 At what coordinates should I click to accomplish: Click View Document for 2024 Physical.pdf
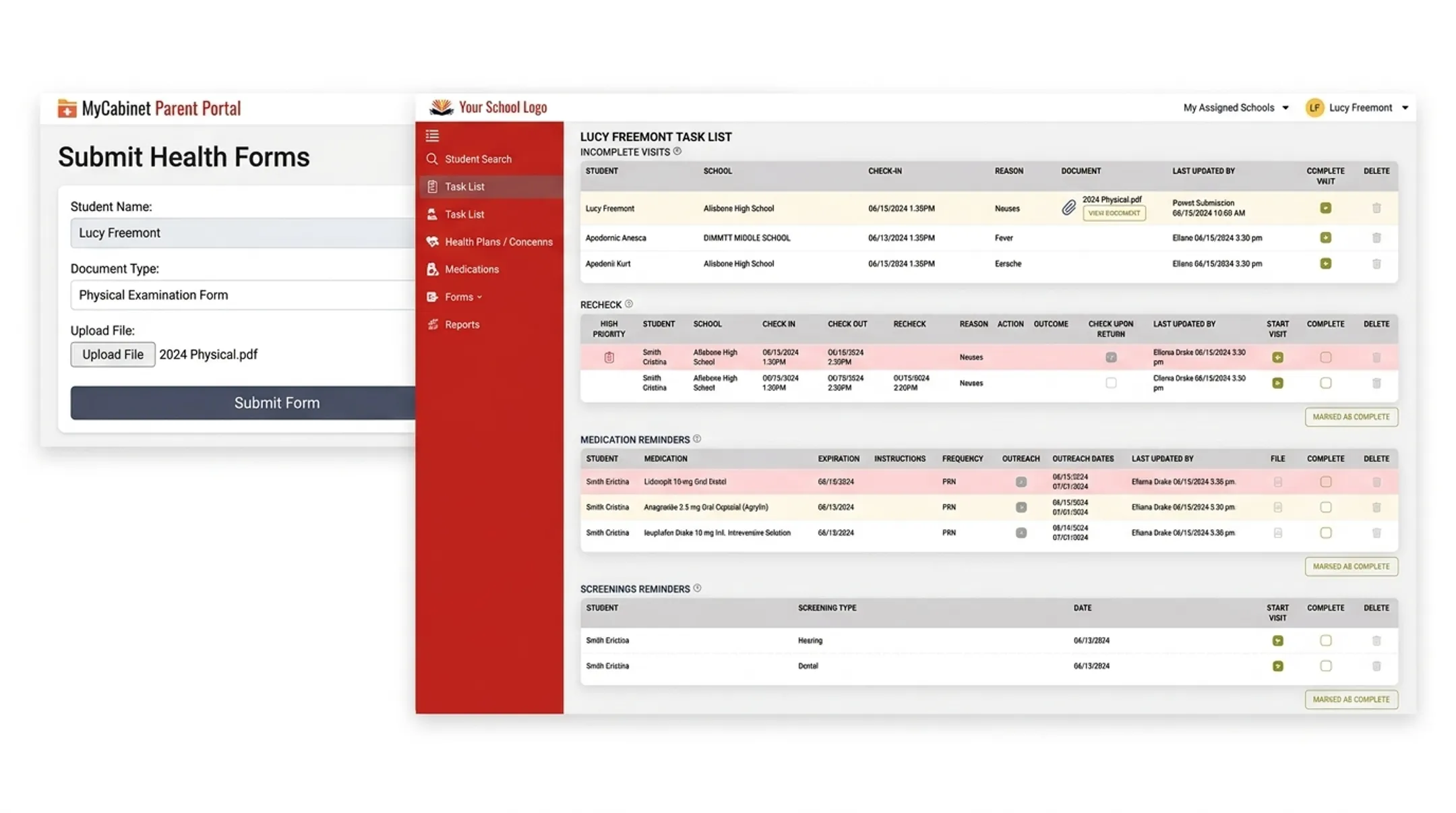tap(1114, 213)
